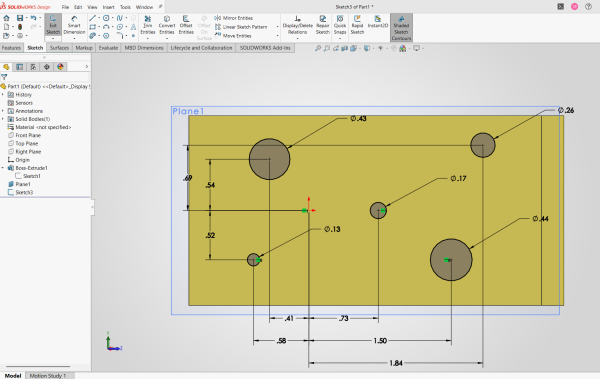Select the Sketch Fillet tool
This screenshot has height=379, width=600.
(x=120, y=36)
